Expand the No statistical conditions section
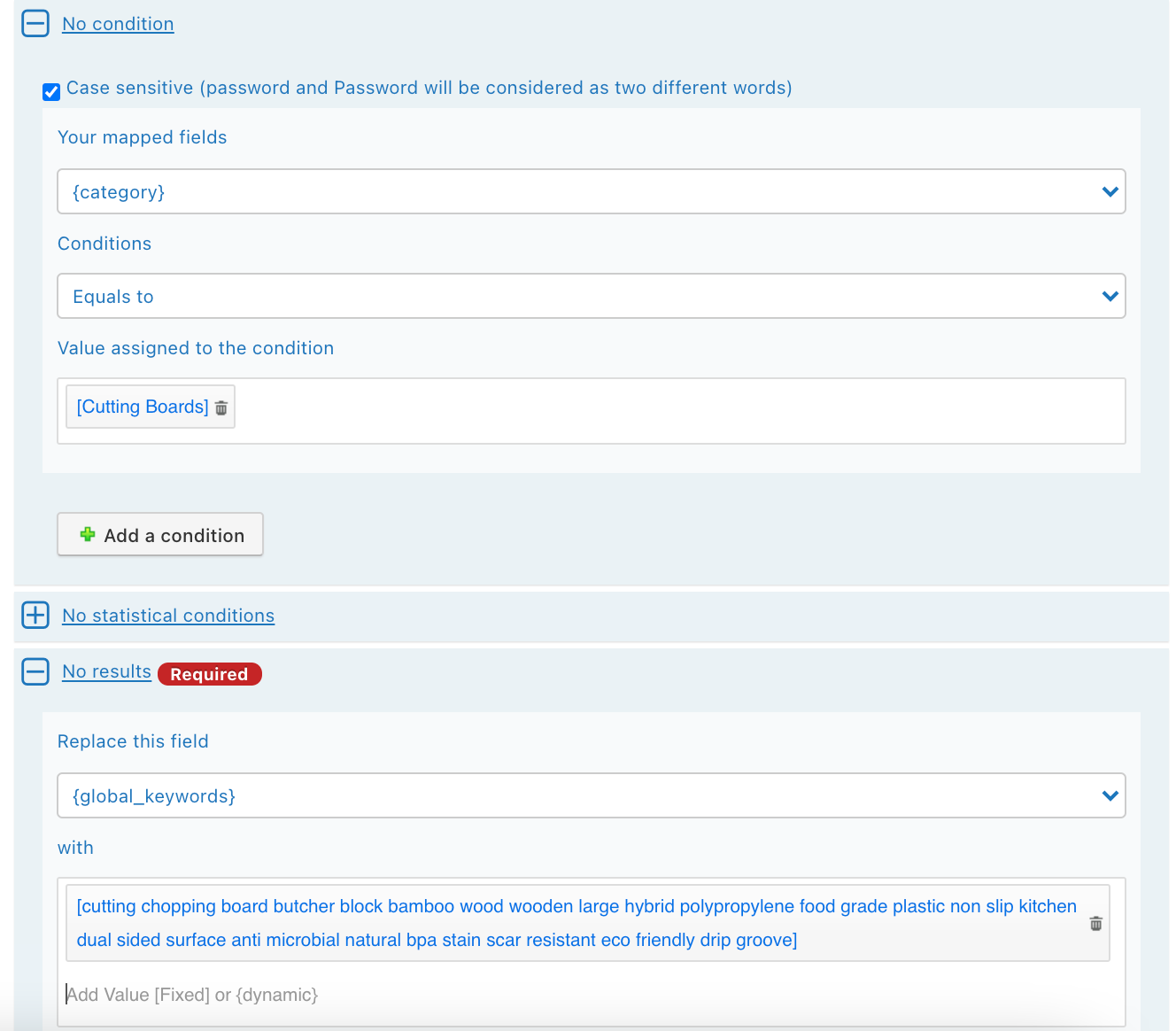Image resolution: width=1176 pixels, height=1031 pixels. click(35, 615)
